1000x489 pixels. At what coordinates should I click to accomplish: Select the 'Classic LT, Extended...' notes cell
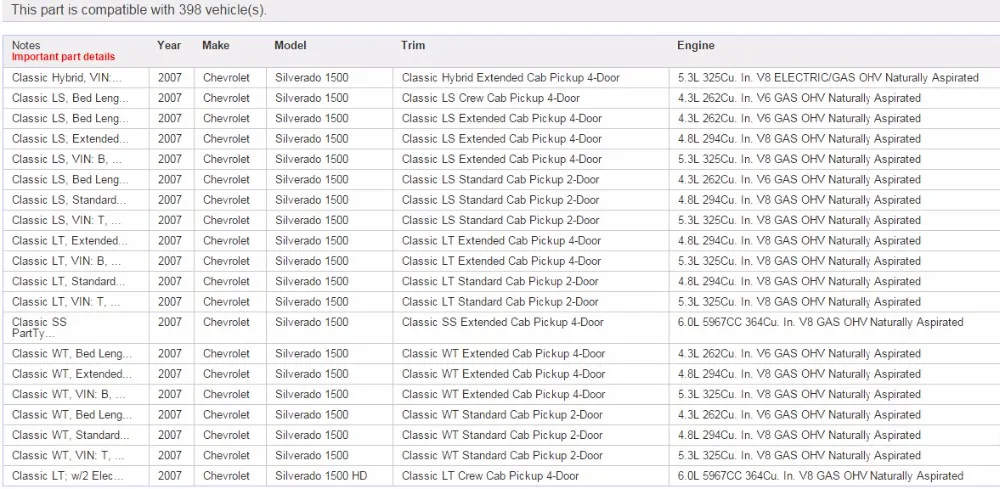pyautogui.click(x=76, y=241)
